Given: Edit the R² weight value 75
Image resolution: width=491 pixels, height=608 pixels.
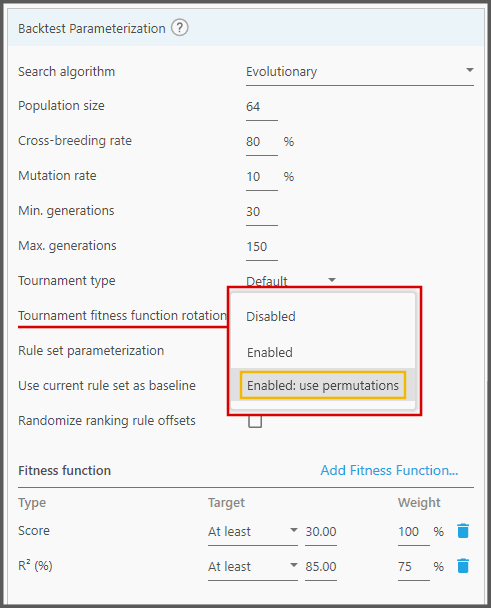Looking at the screenshot, I should click(x=413, y=567).
